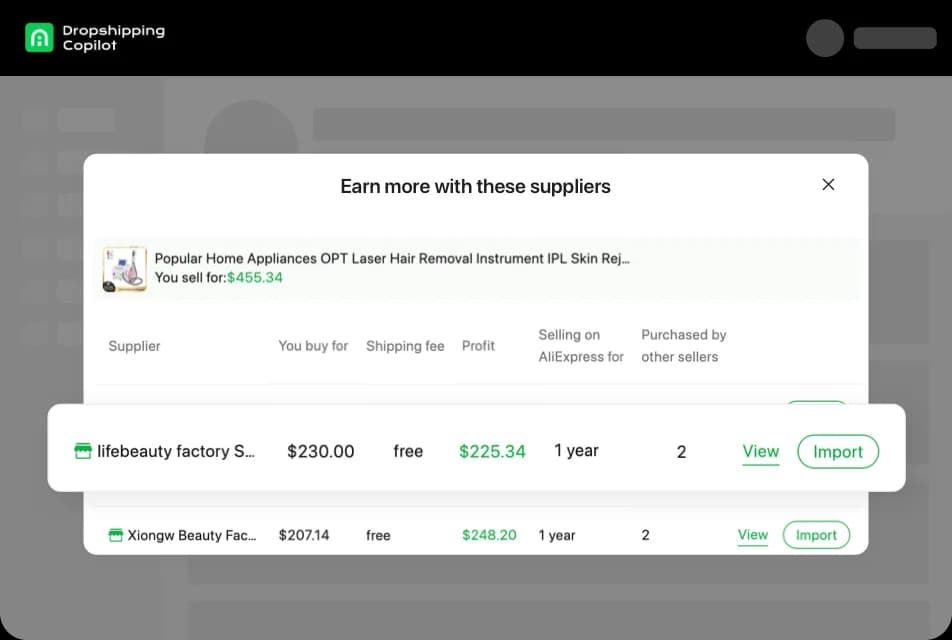The image size is (952, 640).
Task: Click the Xiongw Beauty store icon
Action: tap(115, 535)
